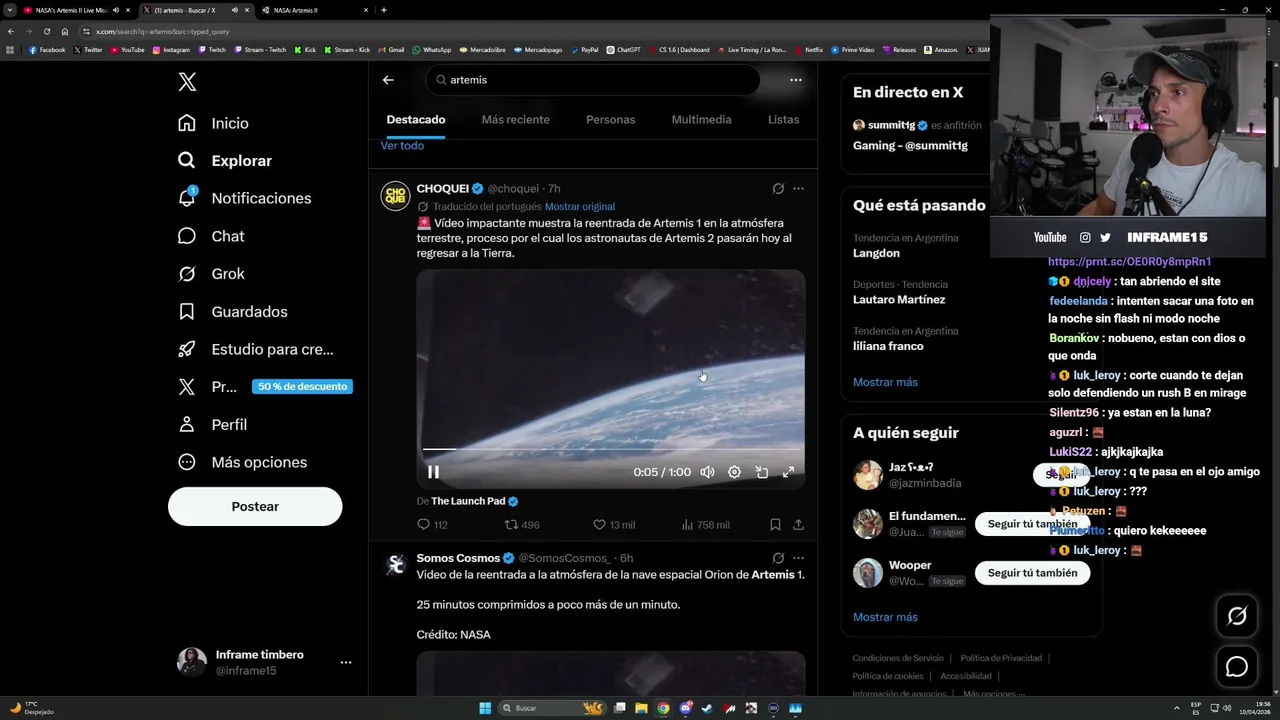Open Windows Start menu
Image resolution: width=1280 pixels, height=720 pixels.
(x=485, y=708)
